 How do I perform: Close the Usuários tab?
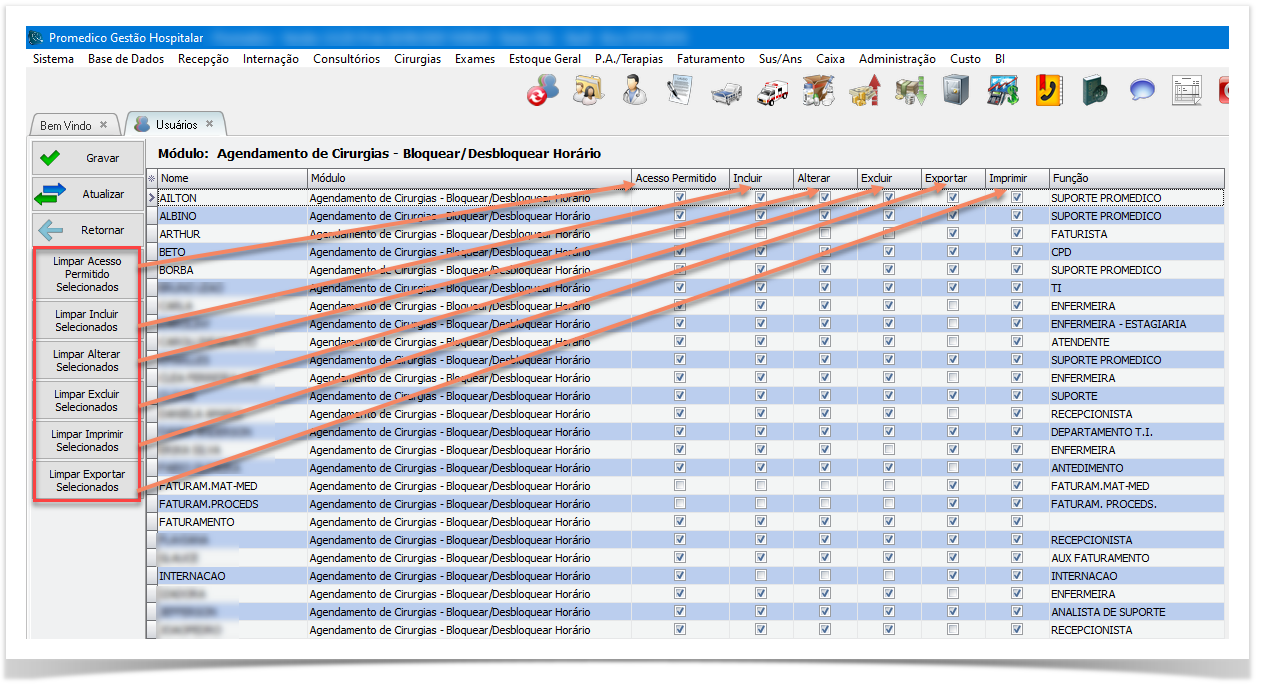click(210, 124)
